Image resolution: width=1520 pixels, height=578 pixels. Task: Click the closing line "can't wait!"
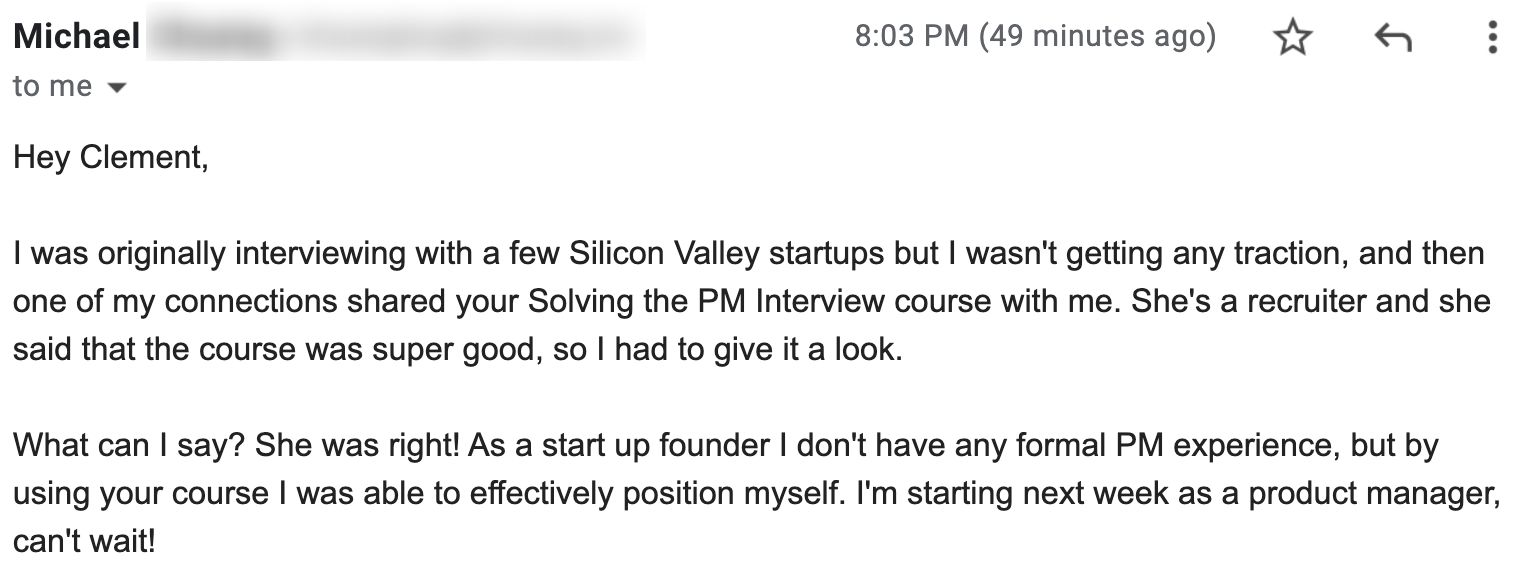84,543
